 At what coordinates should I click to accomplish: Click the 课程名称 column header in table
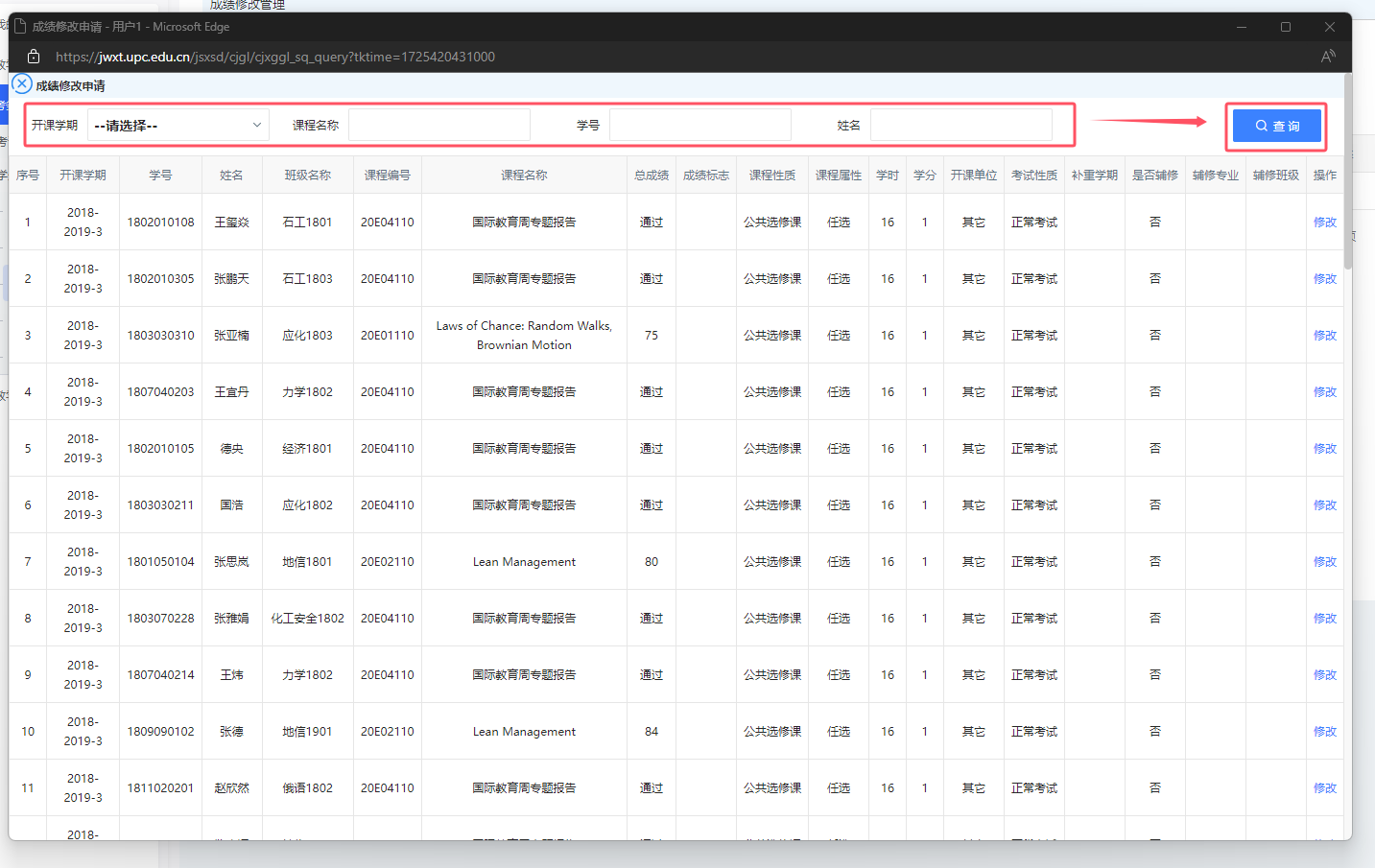524,176
